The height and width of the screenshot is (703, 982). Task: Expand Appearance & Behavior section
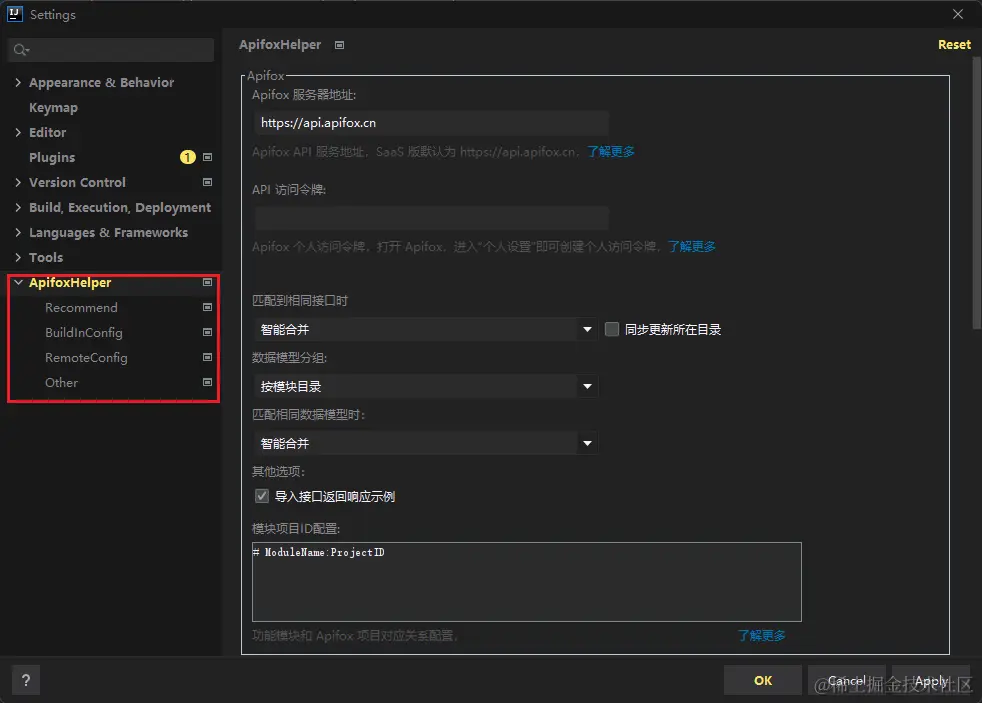[x=18, y=82]
